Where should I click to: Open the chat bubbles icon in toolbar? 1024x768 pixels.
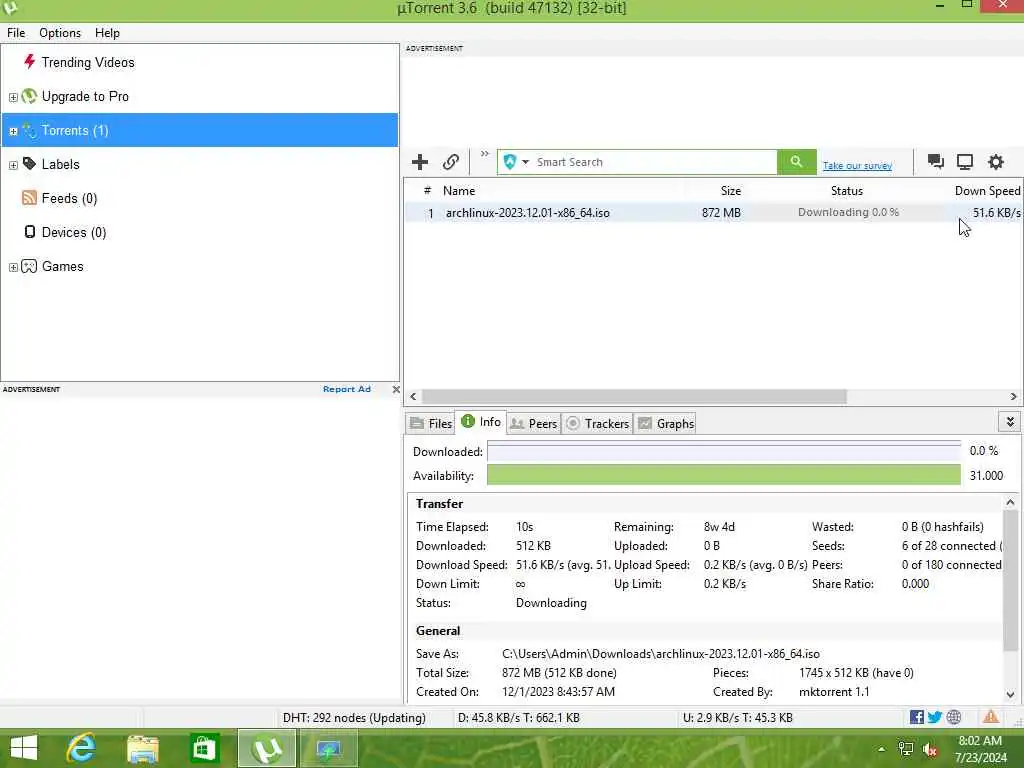[936, 162]
